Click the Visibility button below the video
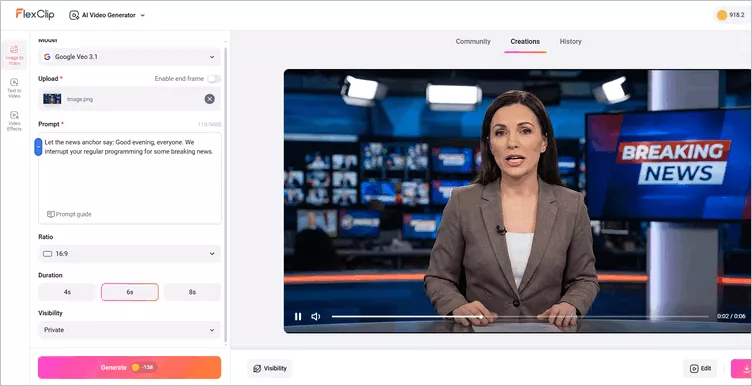The width and height of the screenshot is (752, 386). (x=270, y=368)
